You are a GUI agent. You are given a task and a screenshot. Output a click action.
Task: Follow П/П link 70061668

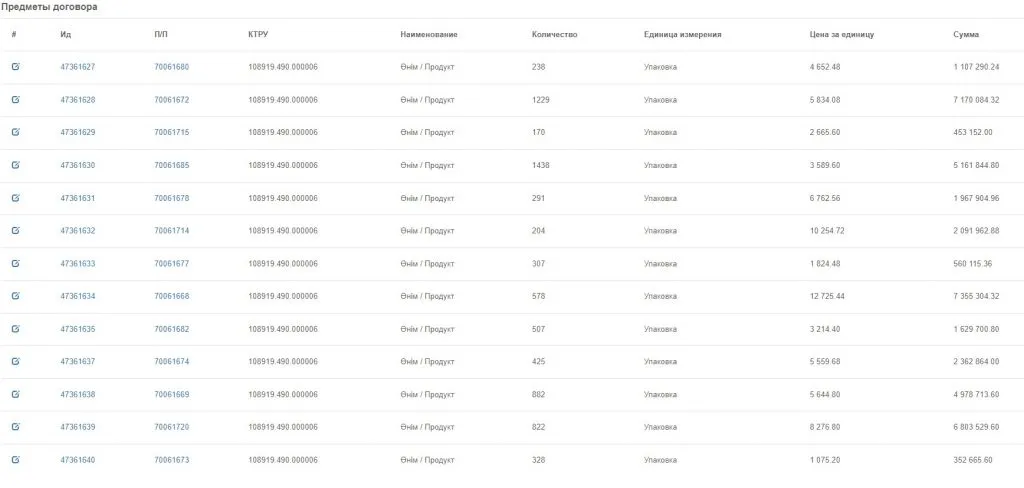point(171,296)
